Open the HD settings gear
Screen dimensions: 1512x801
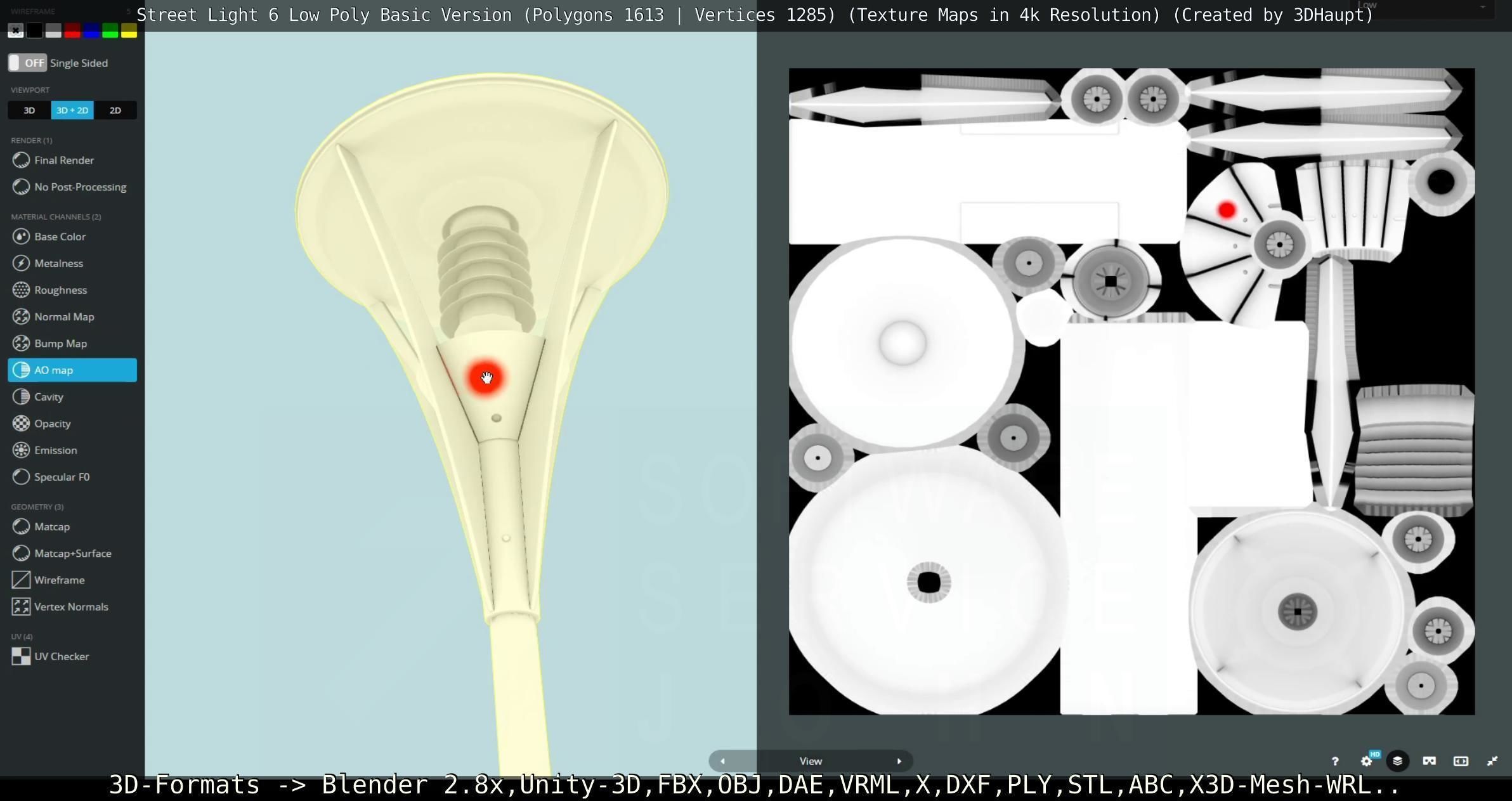[1367, 761]
